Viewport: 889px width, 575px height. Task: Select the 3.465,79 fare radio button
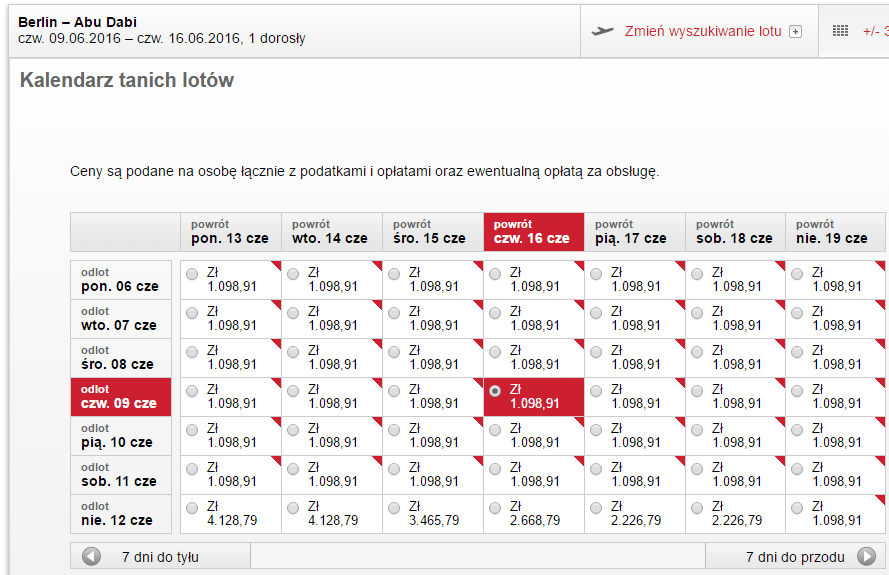point(394,508)
